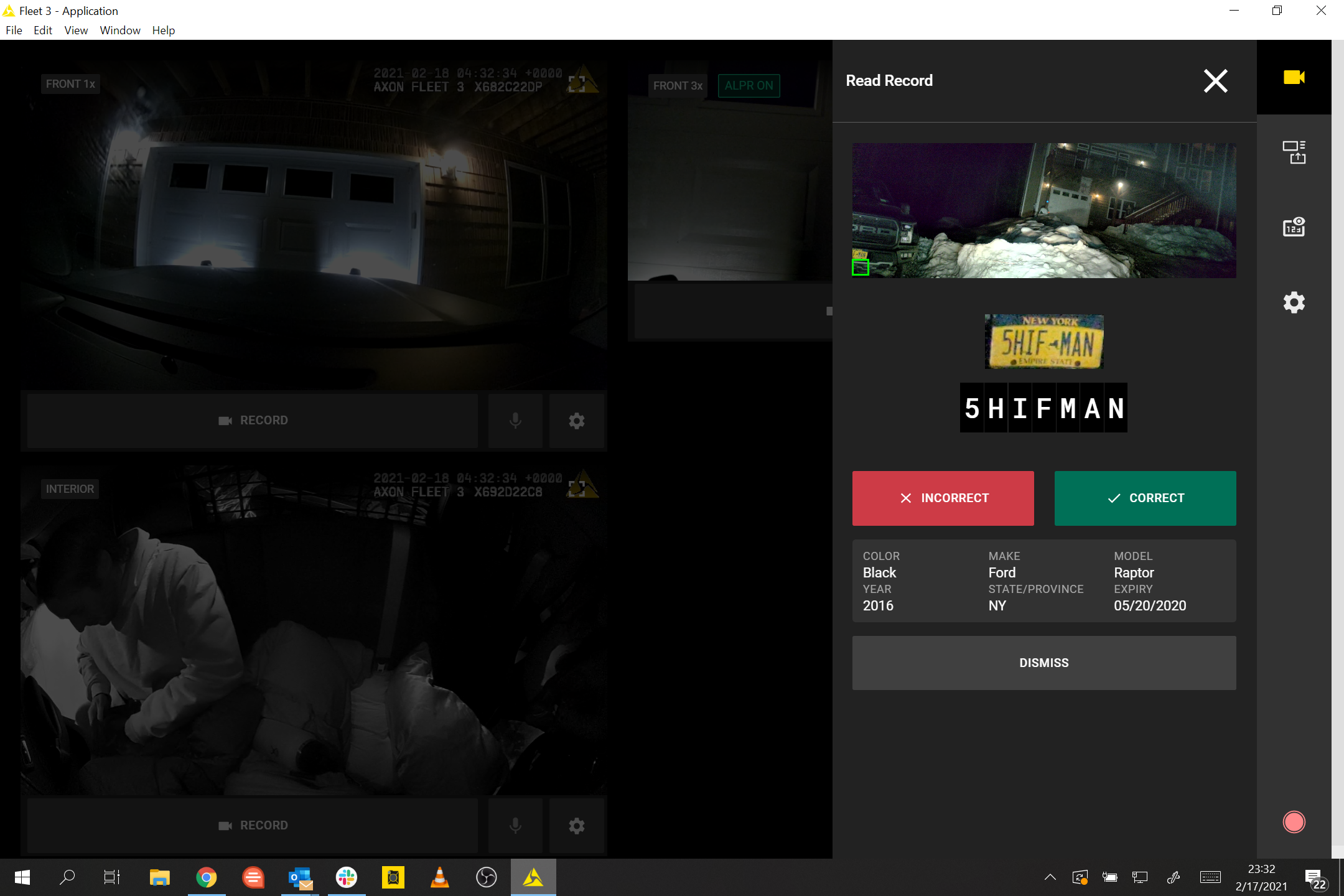The image size is (1344, 896).
Task: Open the Edit menu
Action: pos(42,30)
